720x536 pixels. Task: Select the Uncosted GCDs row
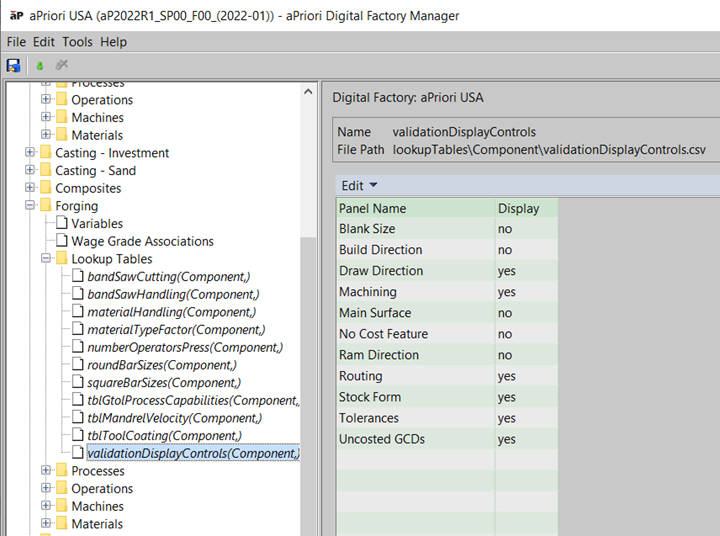tap(447, 439)
